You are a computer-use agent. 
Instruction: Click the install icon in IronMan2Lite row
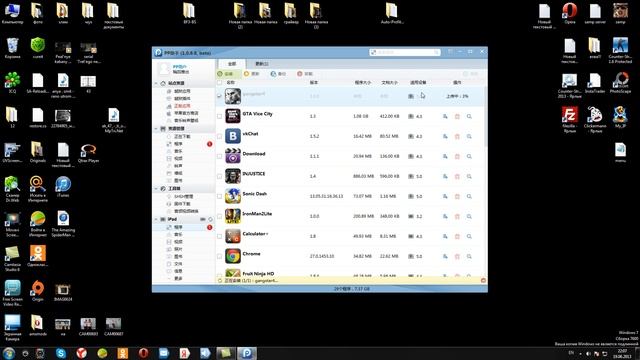(445, 216)
